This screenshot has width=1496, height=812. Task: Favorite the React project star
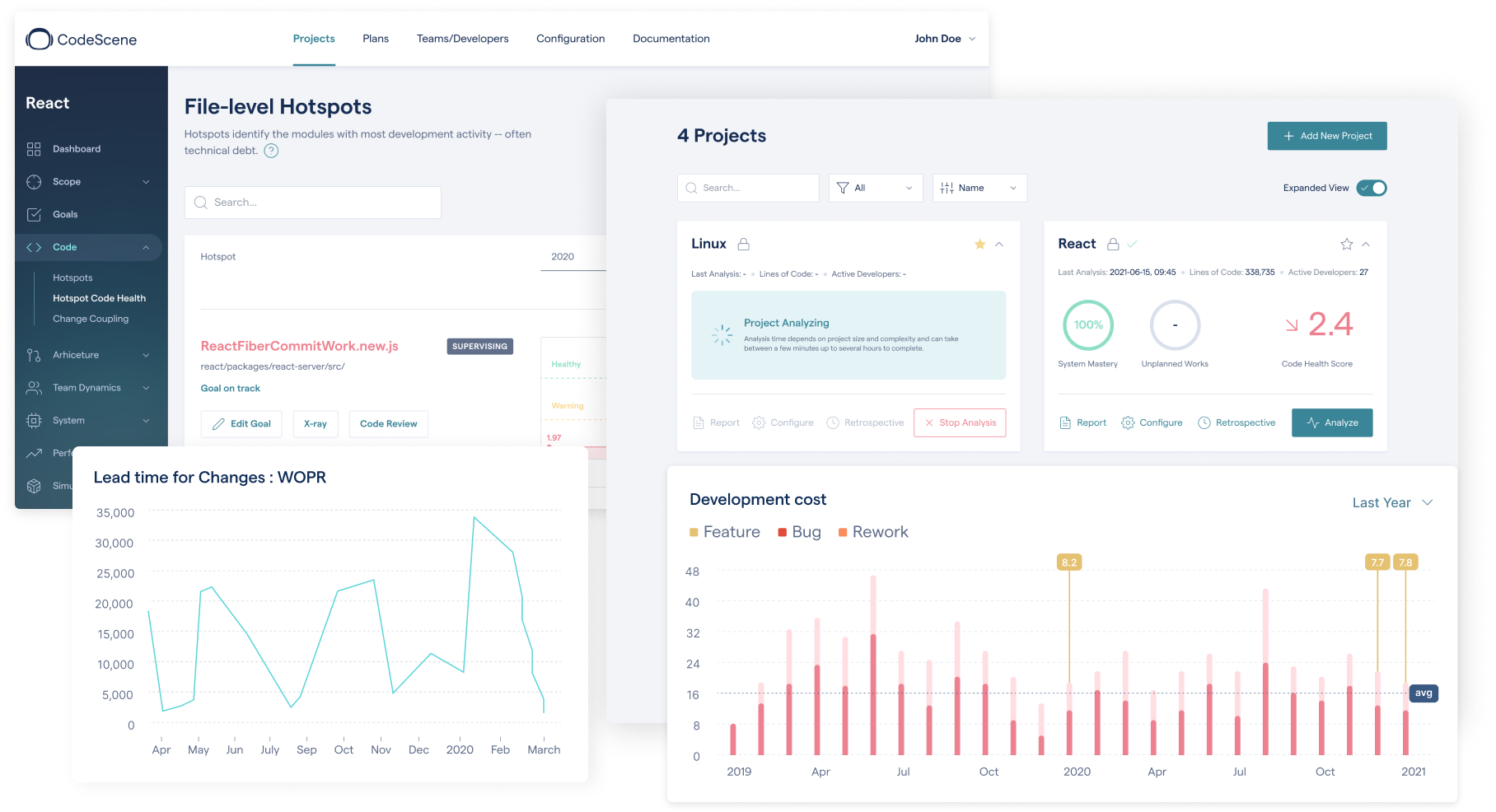(1346, 244)
